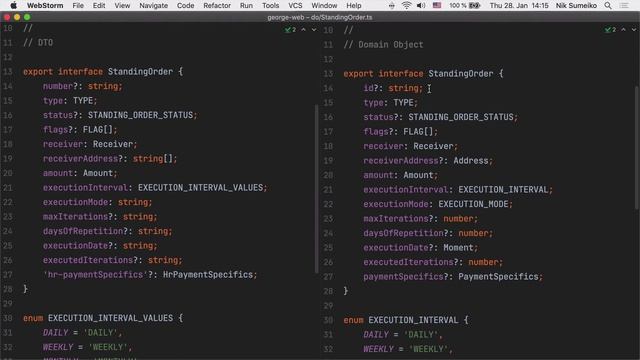Click line number 13 in left gutter

tap(8, 72)
